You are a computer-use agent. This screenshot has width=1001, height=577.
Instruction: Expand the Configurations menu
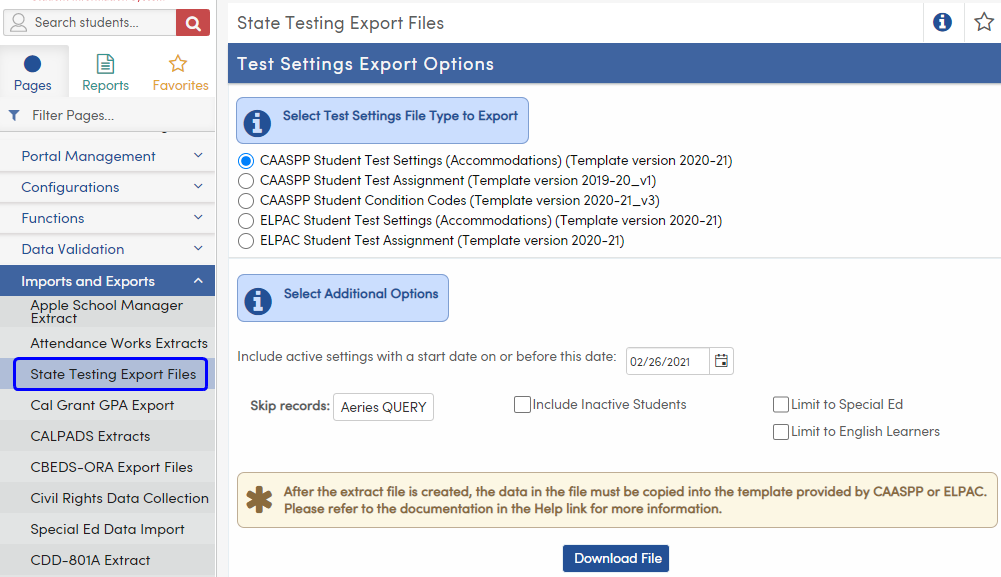[107, 186]
